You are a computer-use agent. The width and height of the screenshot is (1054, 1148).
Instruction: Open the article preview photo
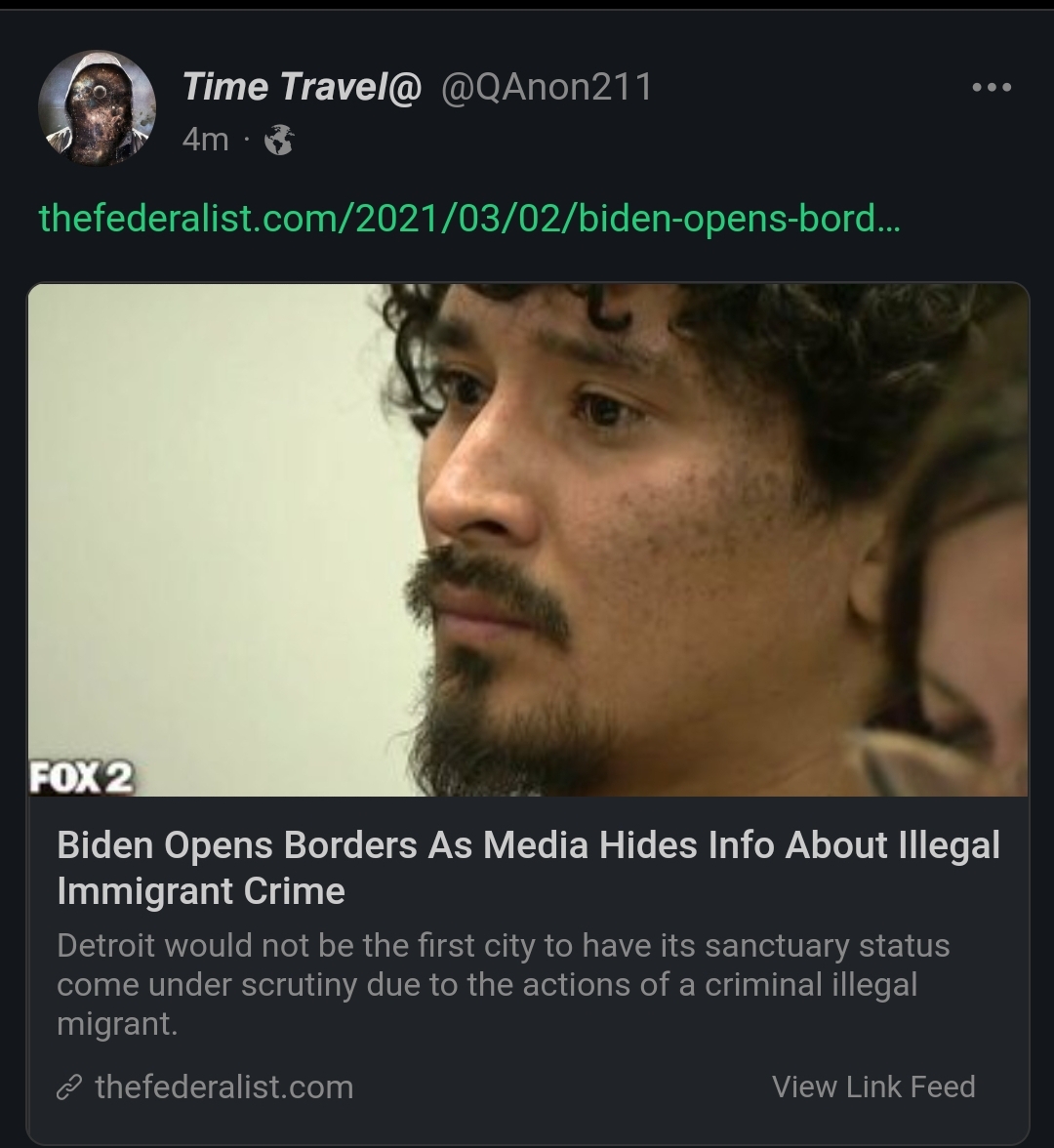tap(529, 540)
